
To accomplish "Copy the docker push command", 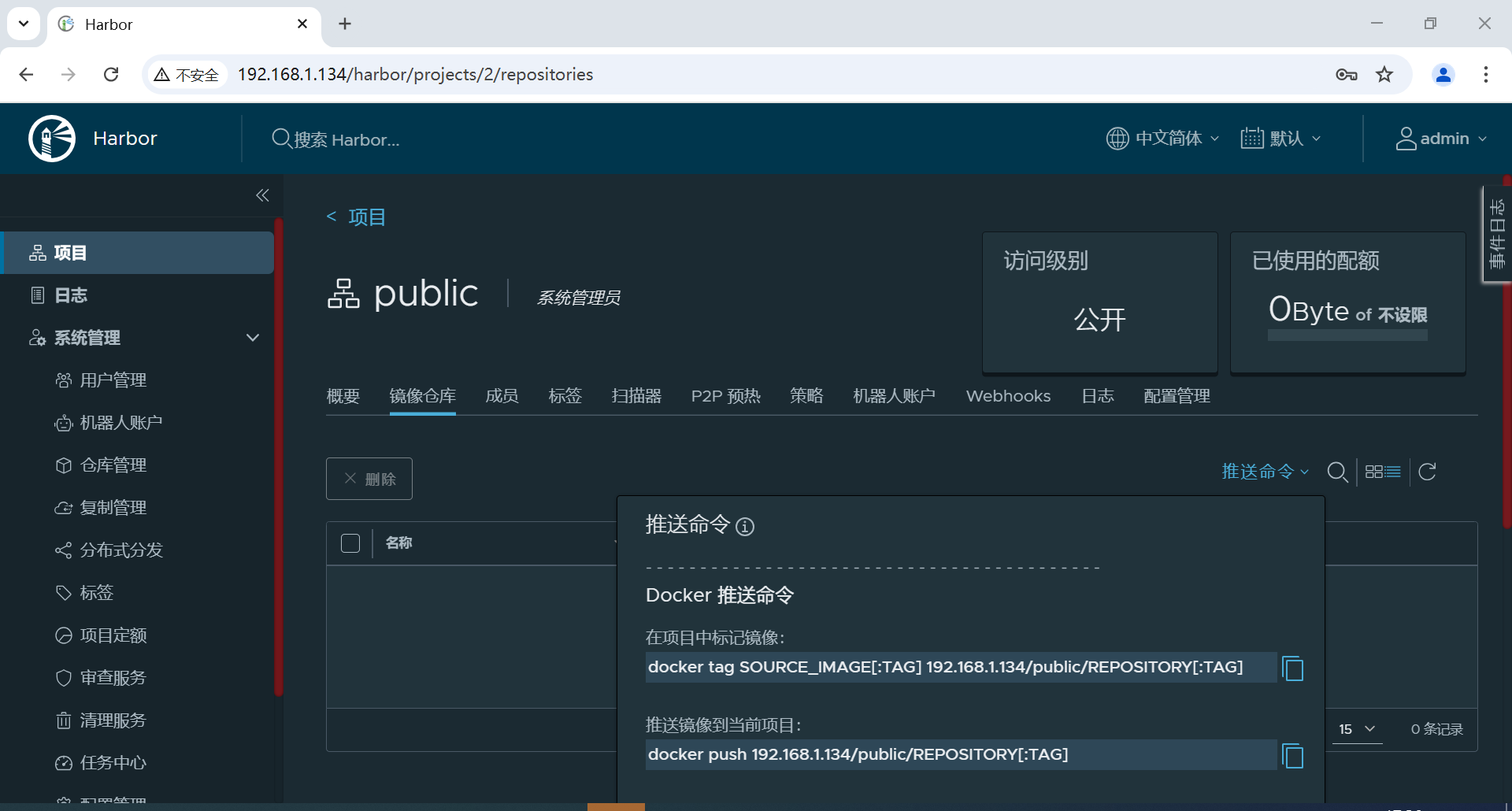I will tap(1292, 756).
